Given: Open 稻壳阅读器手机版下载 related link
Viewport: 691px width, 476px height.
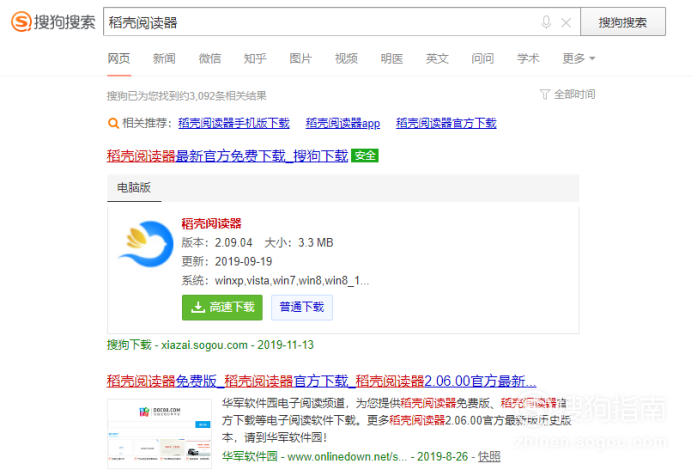Looking at the screenshot, I should pyautogui.click(x=234, y=123).
